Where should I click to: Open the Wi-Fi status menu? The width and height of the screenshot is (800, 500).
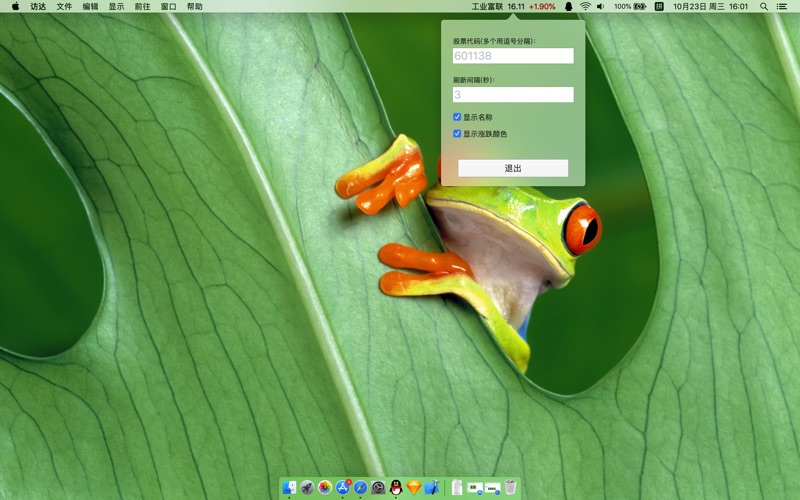tap(585, 6)
